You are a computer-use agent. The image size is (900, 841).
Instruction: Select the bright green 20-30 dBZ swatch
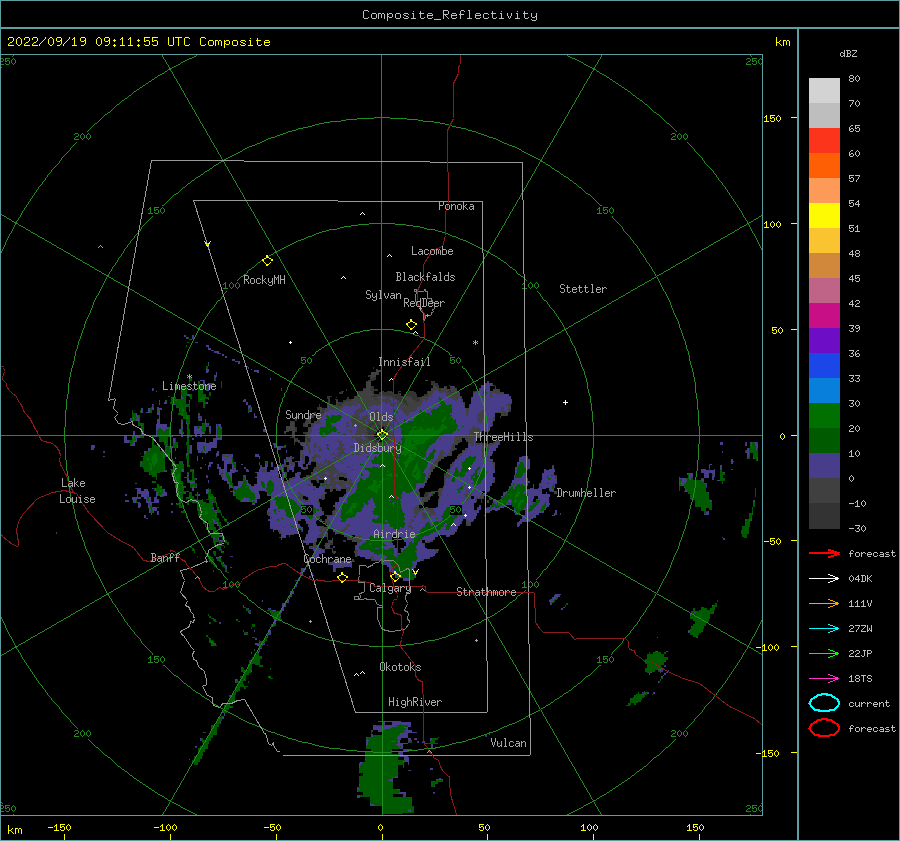(824, 416)
